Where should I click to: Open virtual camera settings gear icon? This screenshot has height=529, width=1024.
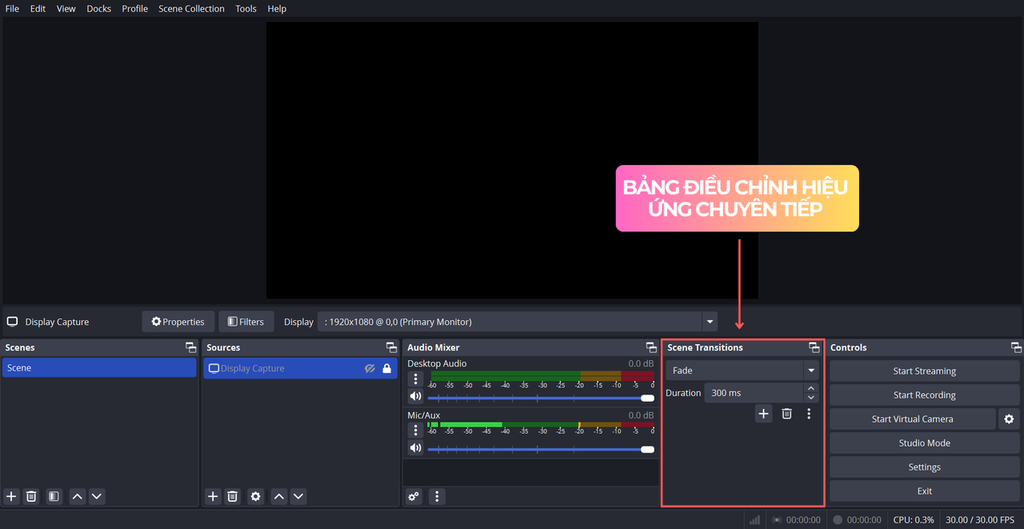(x=1008, y=419)
